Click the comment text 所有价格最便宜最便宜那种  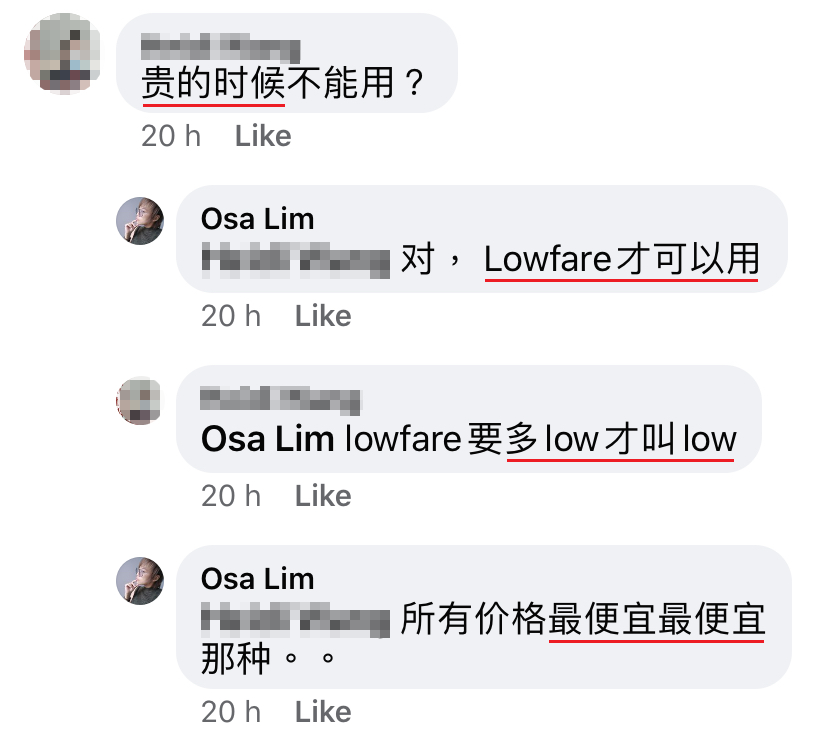click(483, 639)
